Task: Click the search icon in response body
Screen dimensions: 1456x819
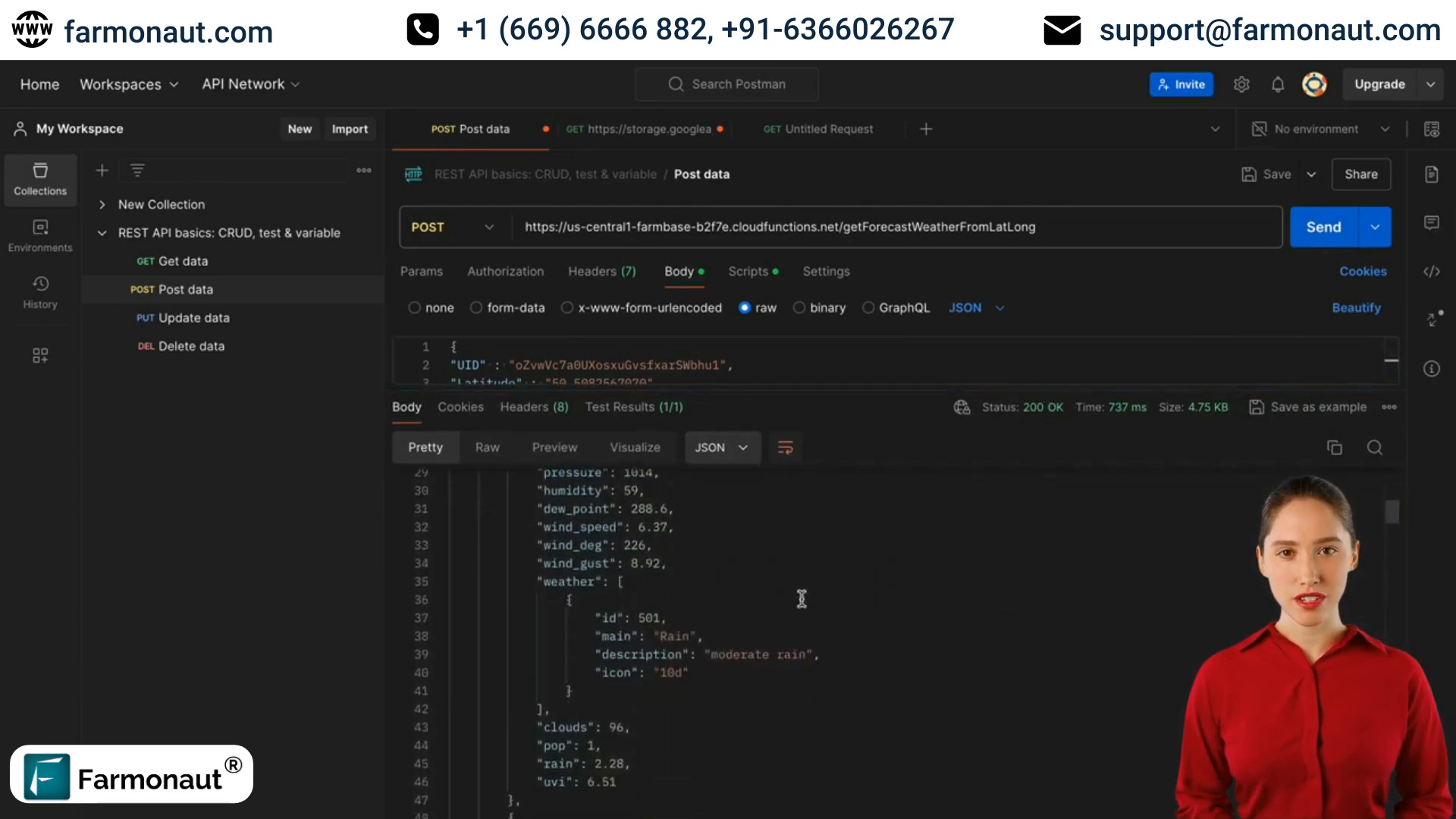Action: coord(1374,447)
